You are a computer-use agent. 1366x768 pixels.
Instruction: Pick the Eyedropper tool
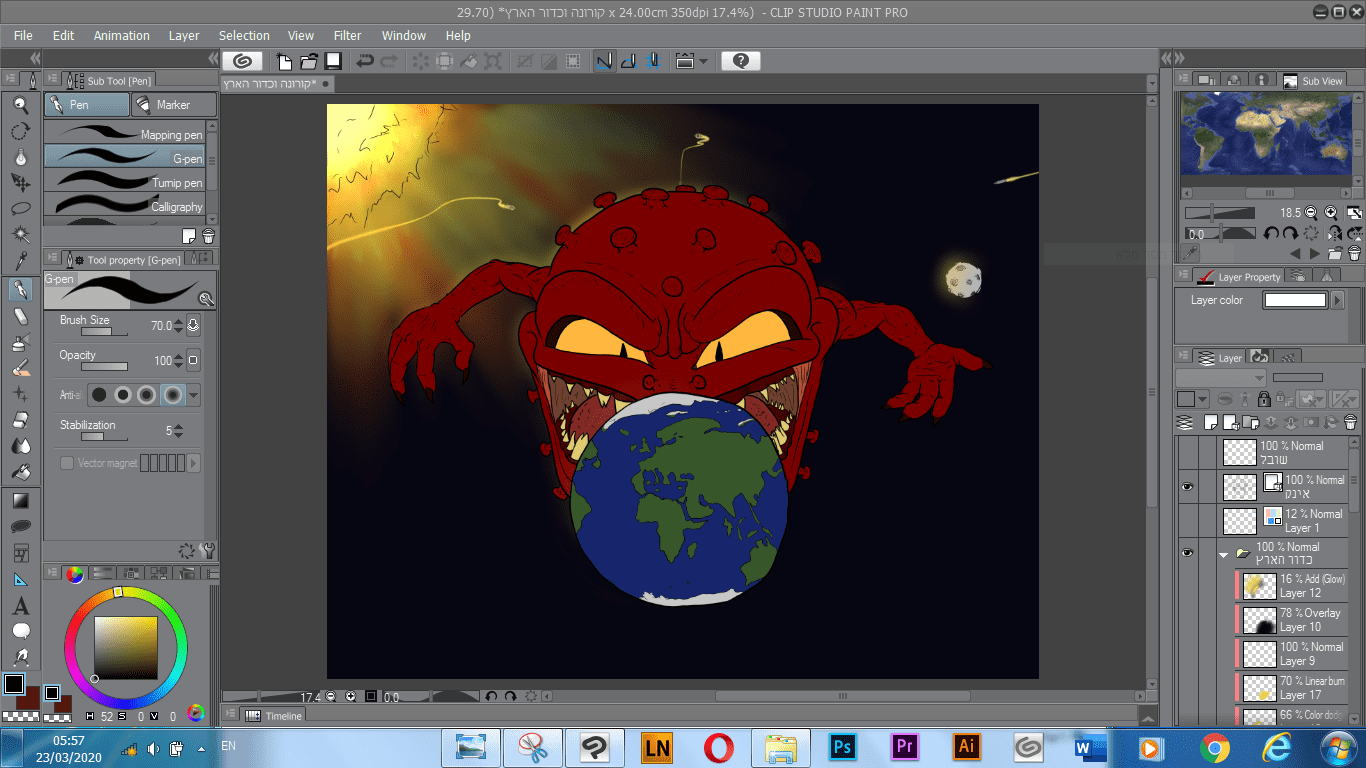coord(20,262)
